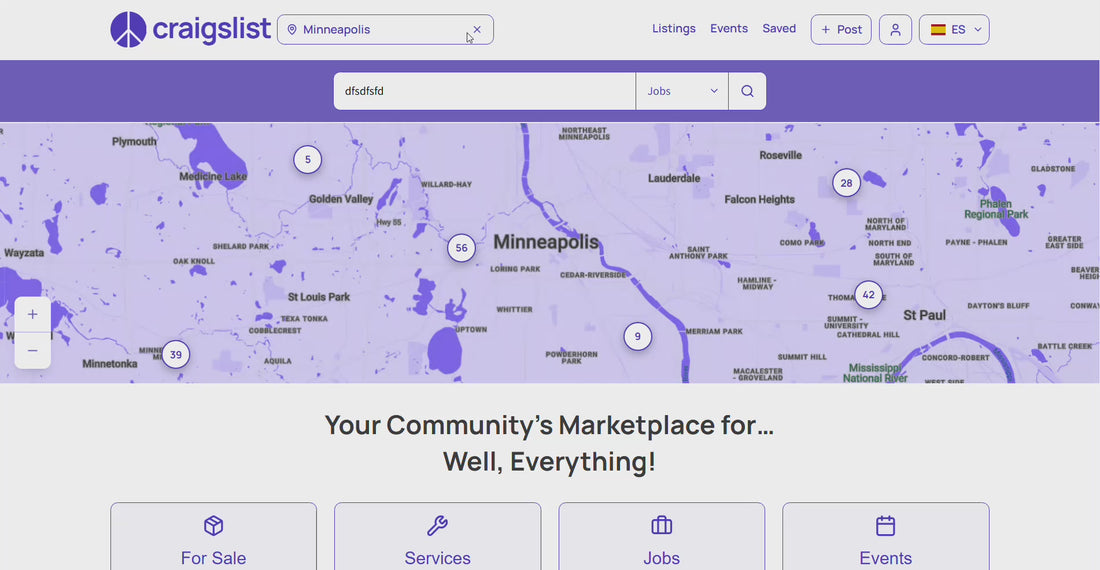Open the ES language selector dropdown

pos(954,29)
